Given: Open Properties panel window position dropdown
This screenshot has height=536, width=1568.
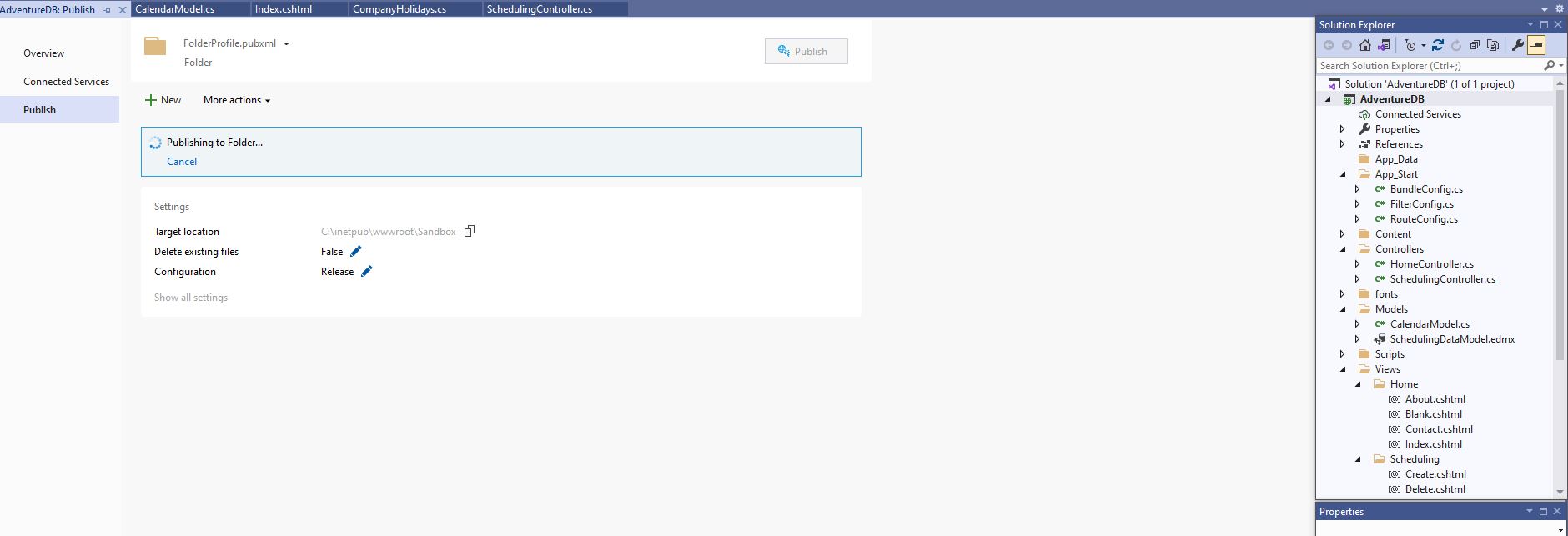Looking at the screenshot, I should (1530, 511).
